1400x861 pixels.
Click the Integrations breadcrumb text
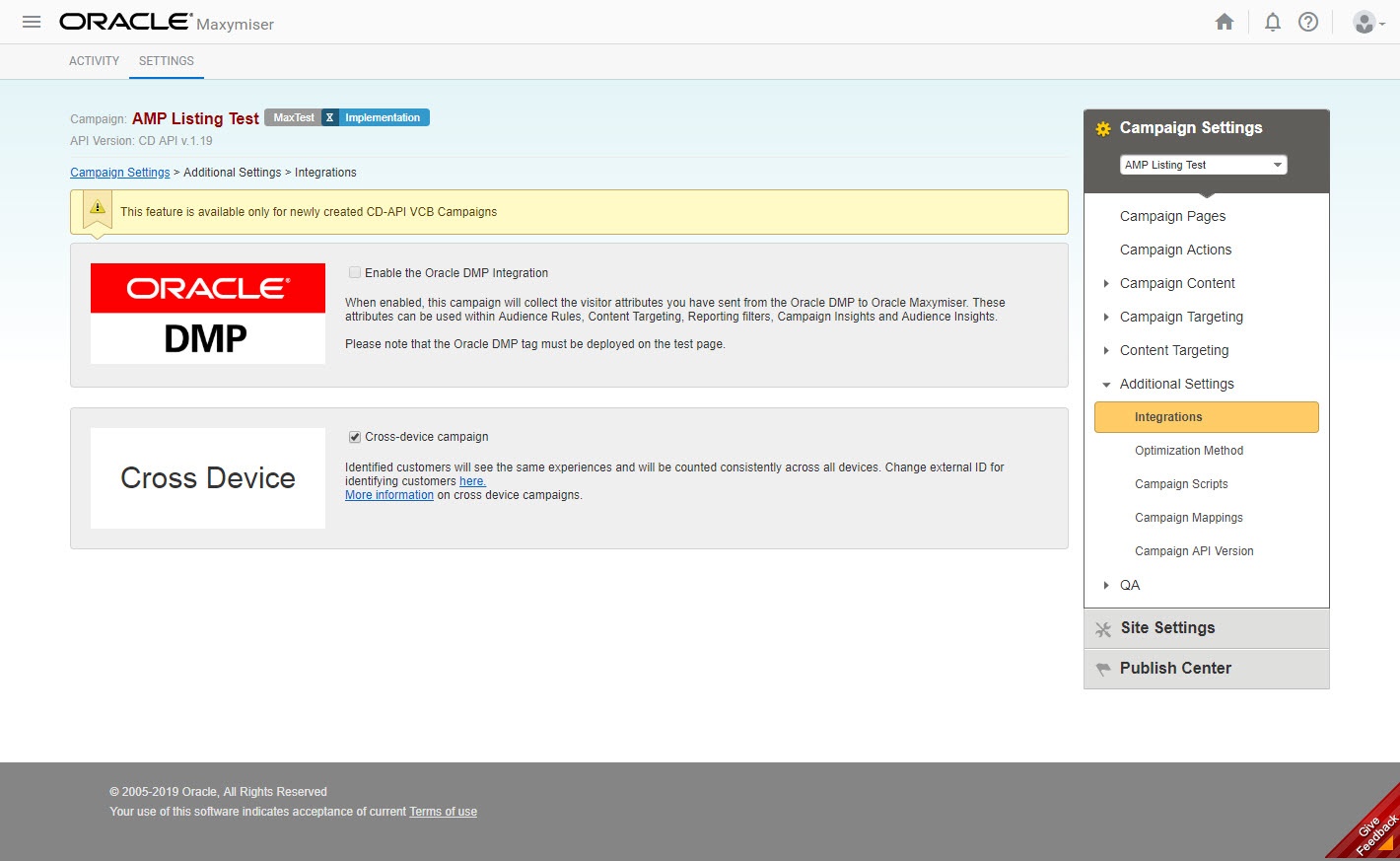coord(325,173)
